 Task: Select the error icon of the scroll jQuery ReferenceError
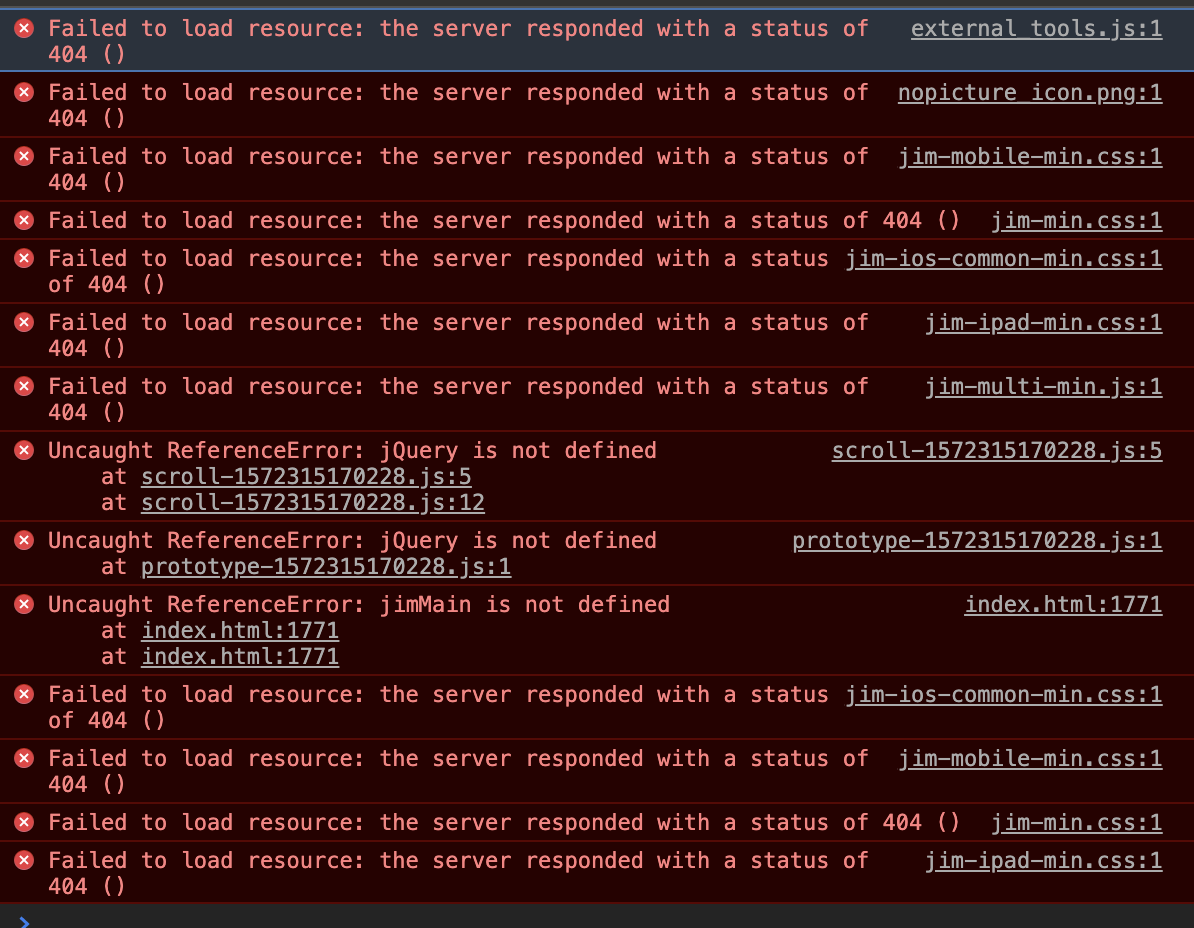[x=25, y=451]
